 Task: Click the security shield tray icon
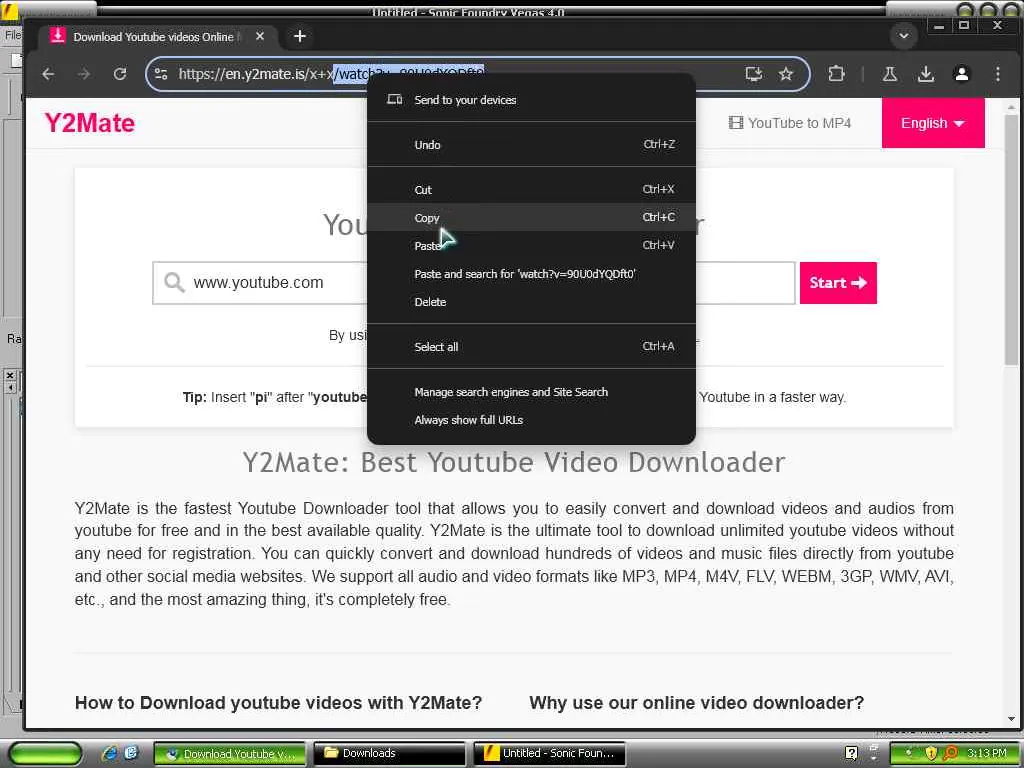pyautogui.click(x=931, y=753)
